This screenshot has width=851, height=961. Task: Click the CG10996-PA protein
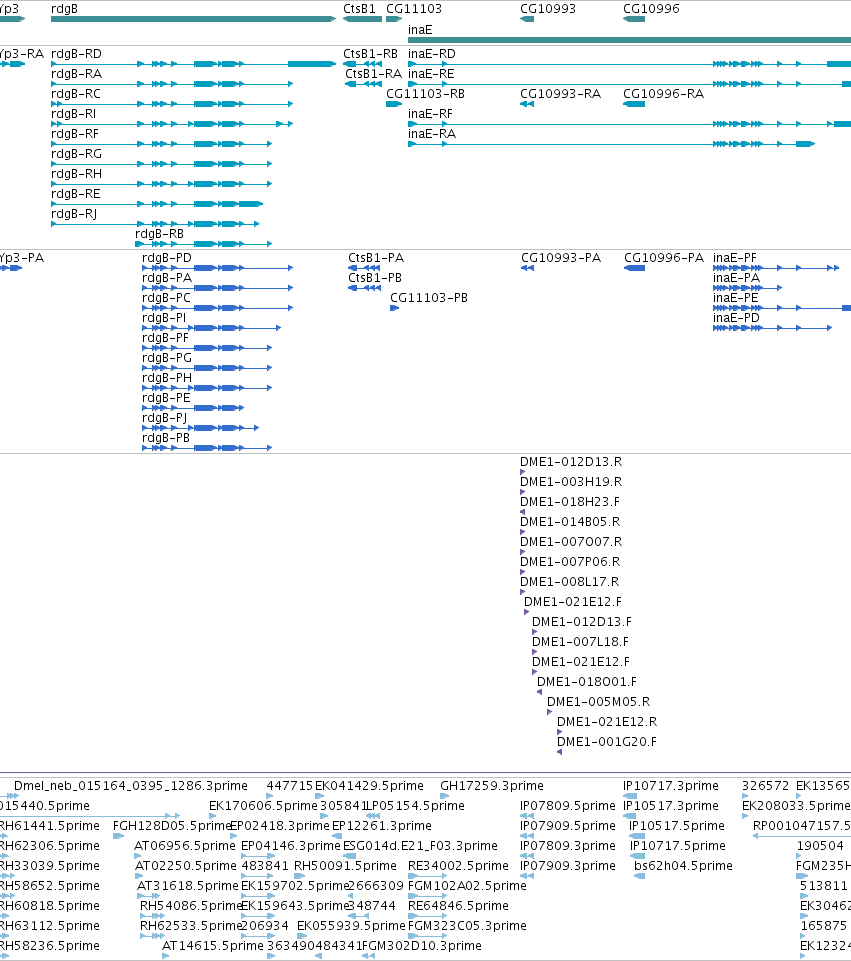point(635,268)
